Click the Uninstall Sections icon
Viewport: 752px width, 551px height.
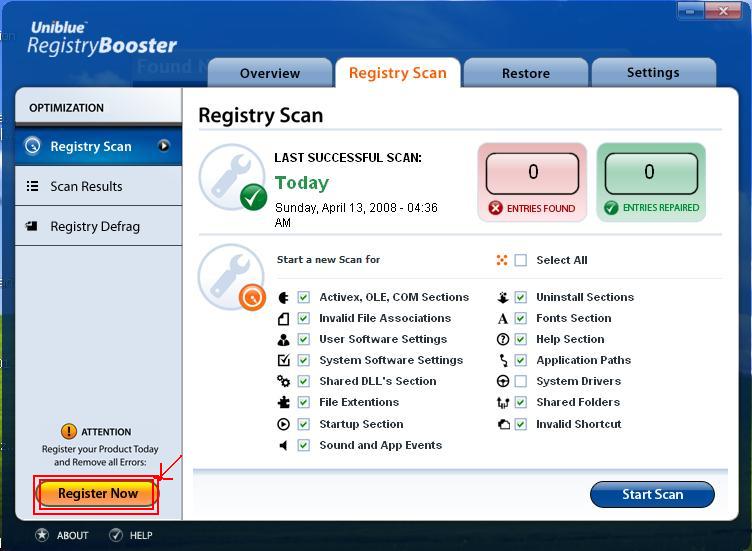pos(502,297)
